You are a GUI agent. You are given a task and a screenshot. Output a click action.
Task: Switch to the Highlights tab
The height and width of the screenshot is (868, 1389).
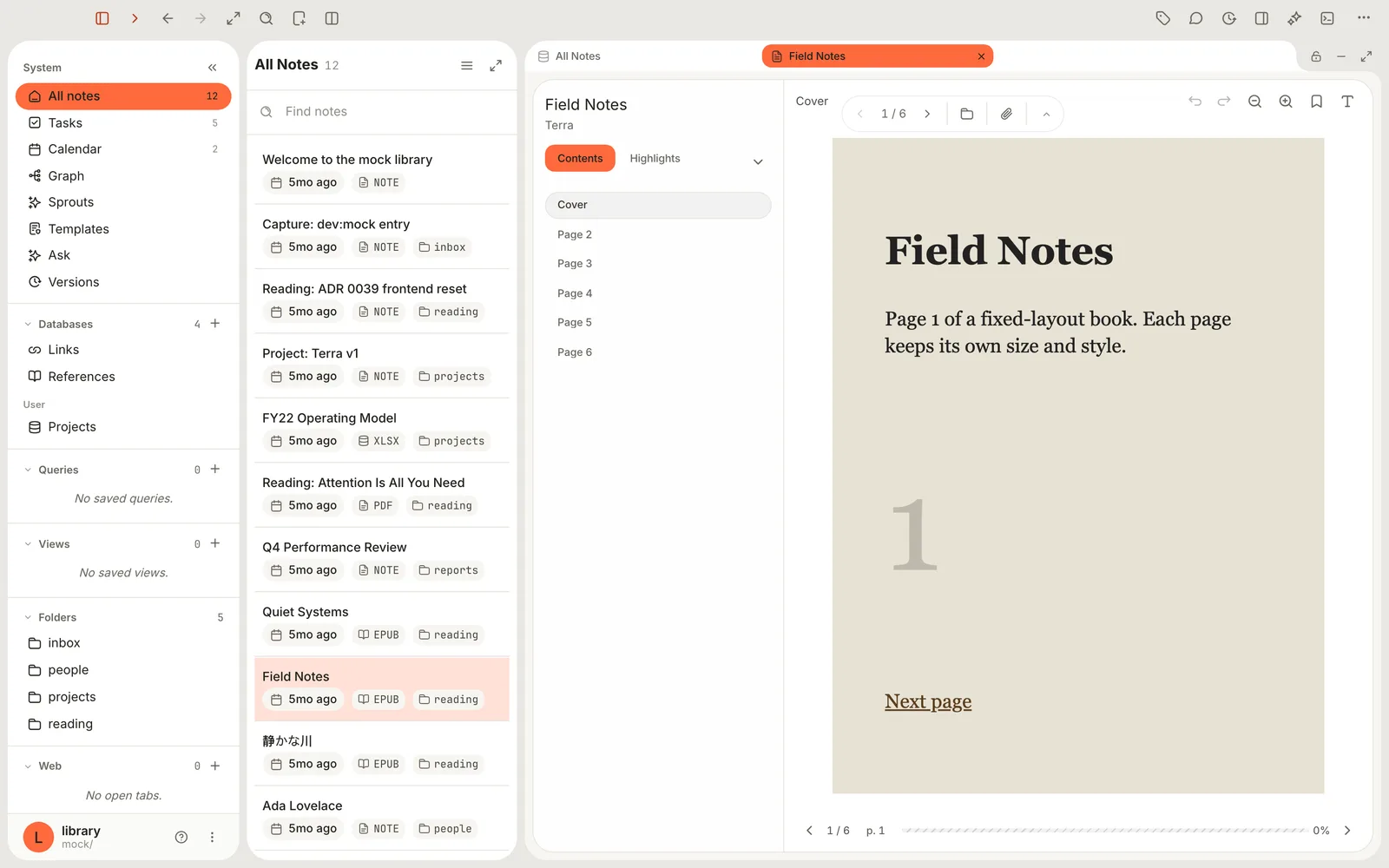[655, 159]
